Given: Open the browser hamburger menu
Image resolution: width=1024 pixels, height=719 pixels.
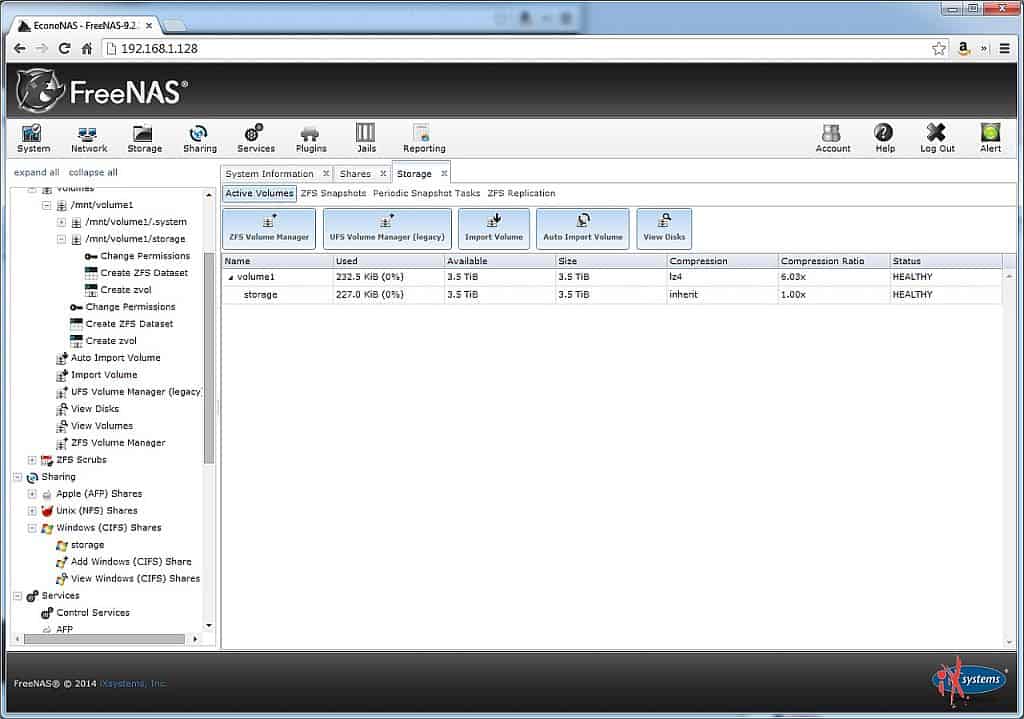Looking at the screenshot, I should pyautogui.click(x=1004, y=48).
